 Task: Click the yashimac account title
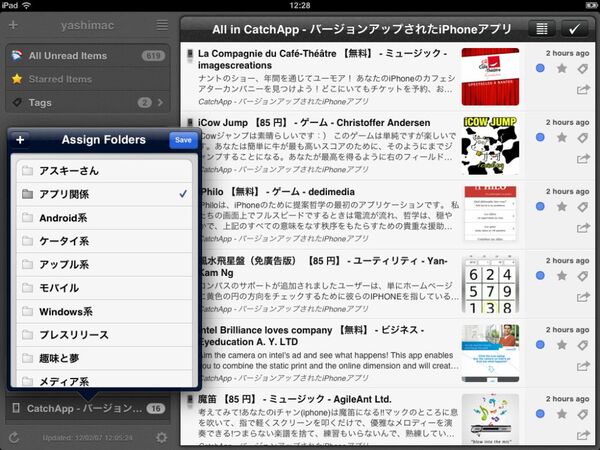(x=87, y=25)
